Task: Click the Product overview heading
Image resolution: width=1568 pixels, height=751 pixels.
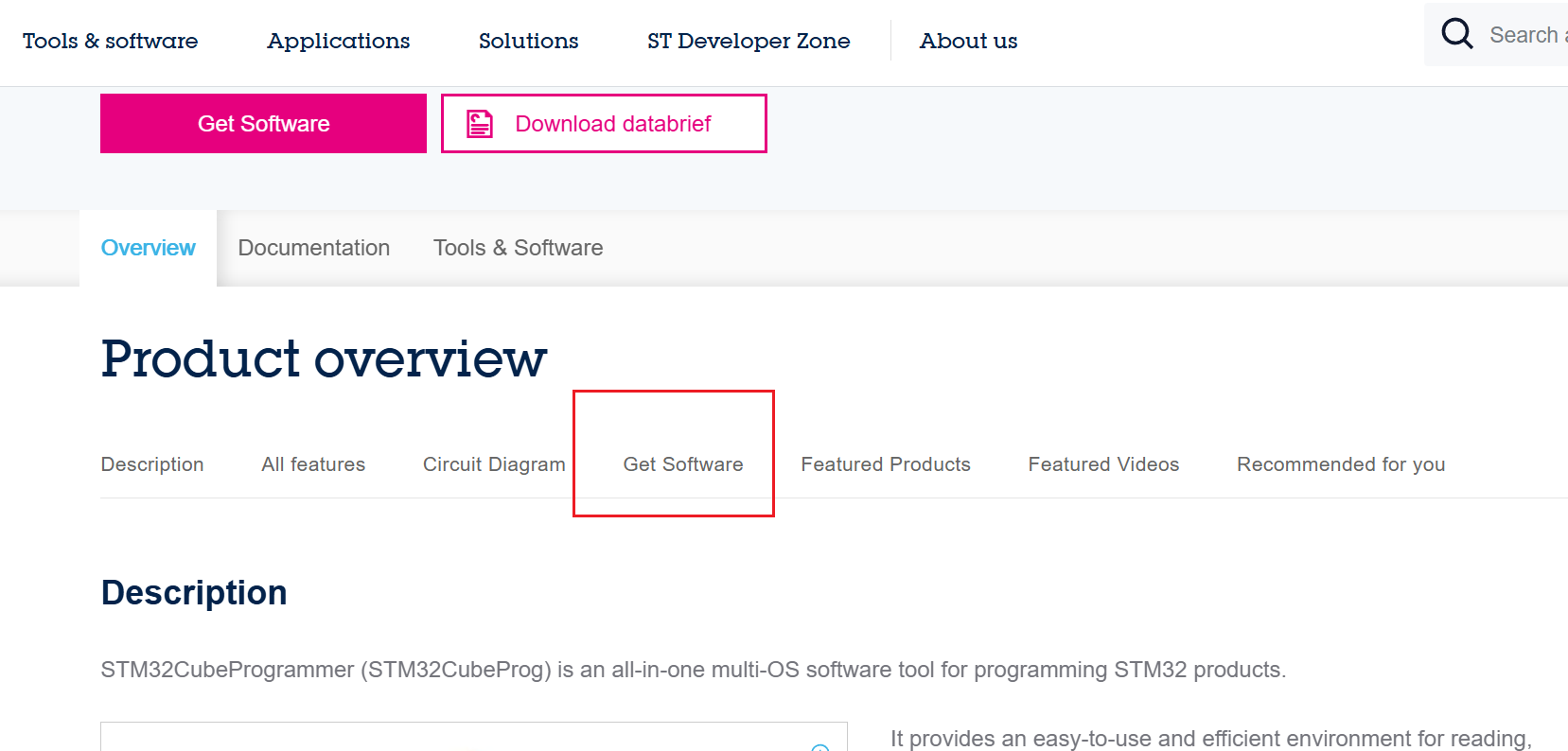Action: (x=324, y=358)
